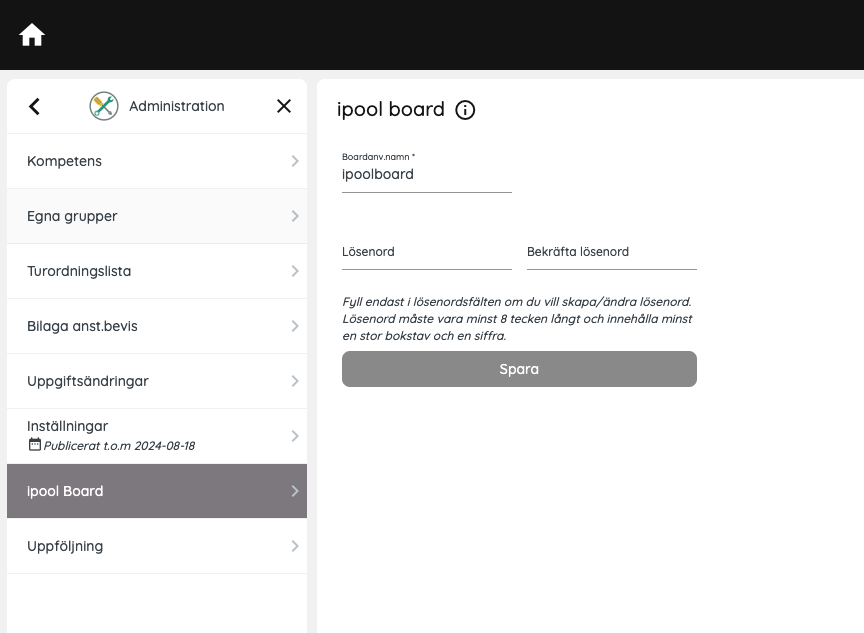Viewport: 864px width, 633px height.
Task: Select the highlighted Ipool Board item
Action: (x=157, y=491)
